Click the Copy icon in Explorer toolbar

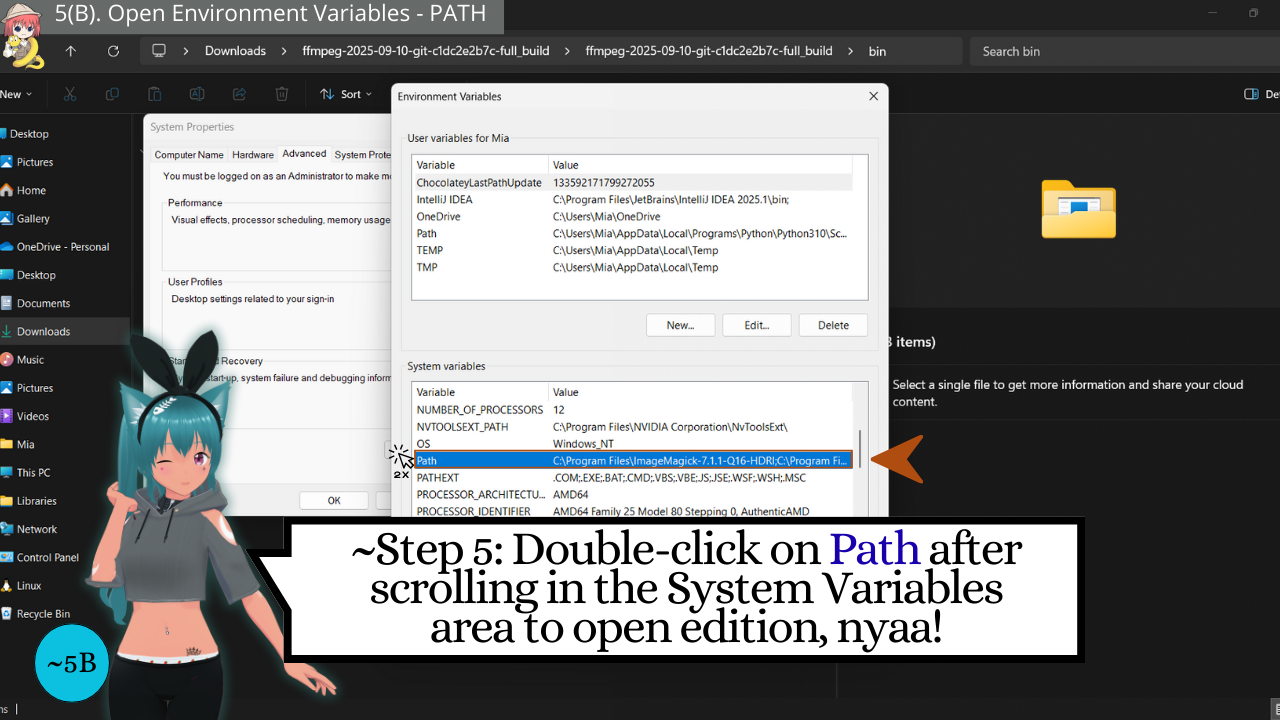(112, 94)
